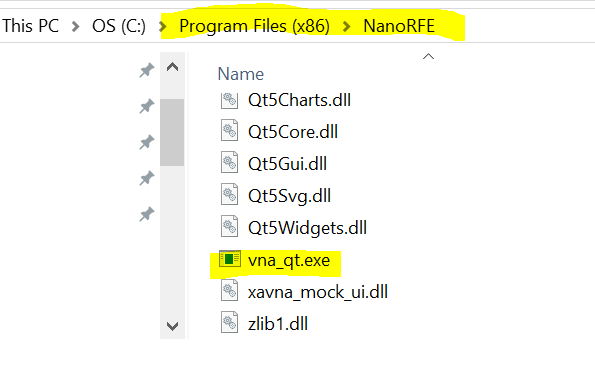The width and height of the screenshot is (595, 366).
Task: Sort files by the Name column
Action: click(241, 74)
